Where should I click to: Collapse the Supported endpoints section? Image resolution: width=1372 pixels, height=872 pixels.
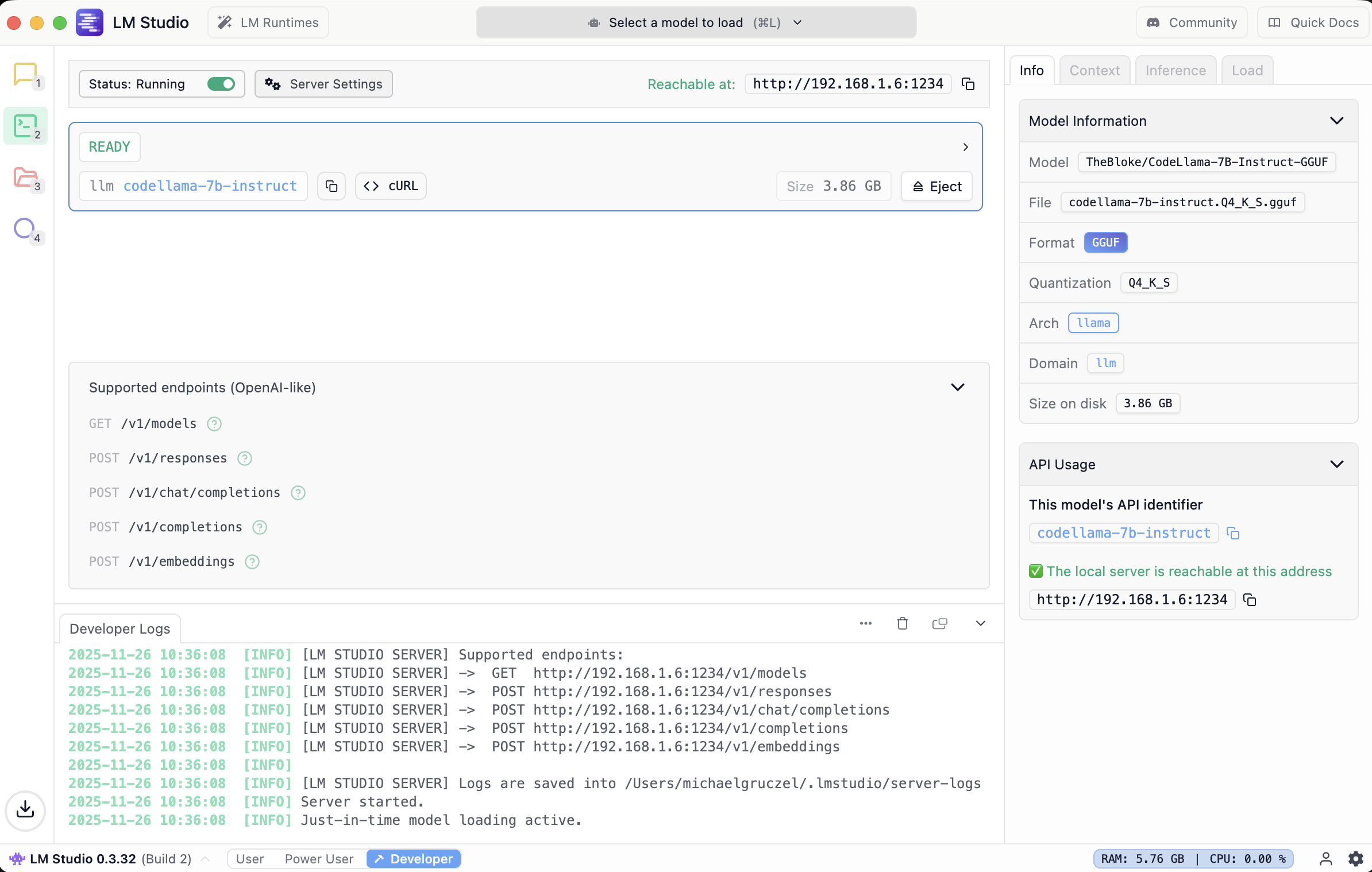coord(957,387)
